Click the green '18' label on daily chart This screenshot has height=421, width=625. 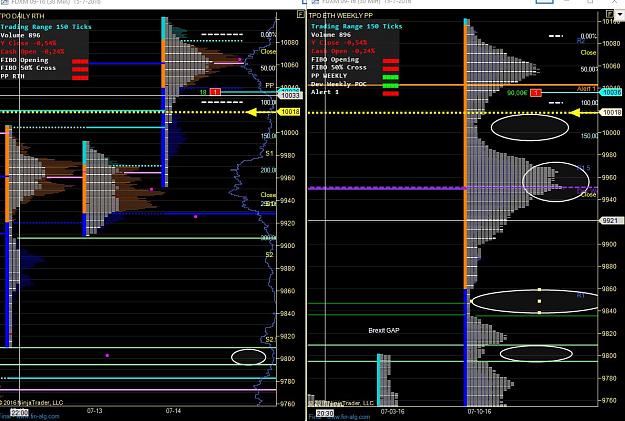click(203, 92)
